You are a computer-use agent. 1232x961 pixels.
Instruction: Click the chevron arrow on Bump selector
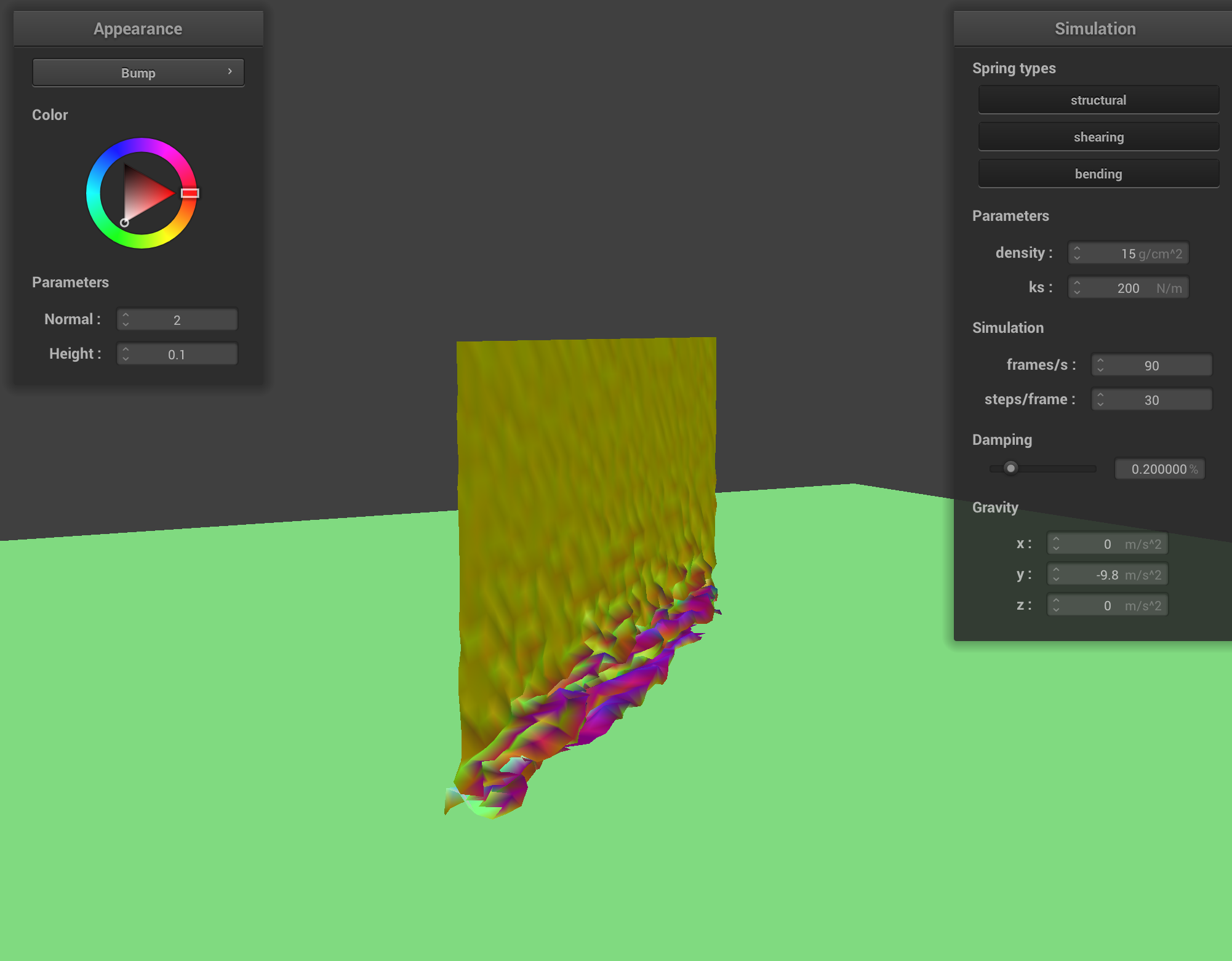click(x=230, y=72)
